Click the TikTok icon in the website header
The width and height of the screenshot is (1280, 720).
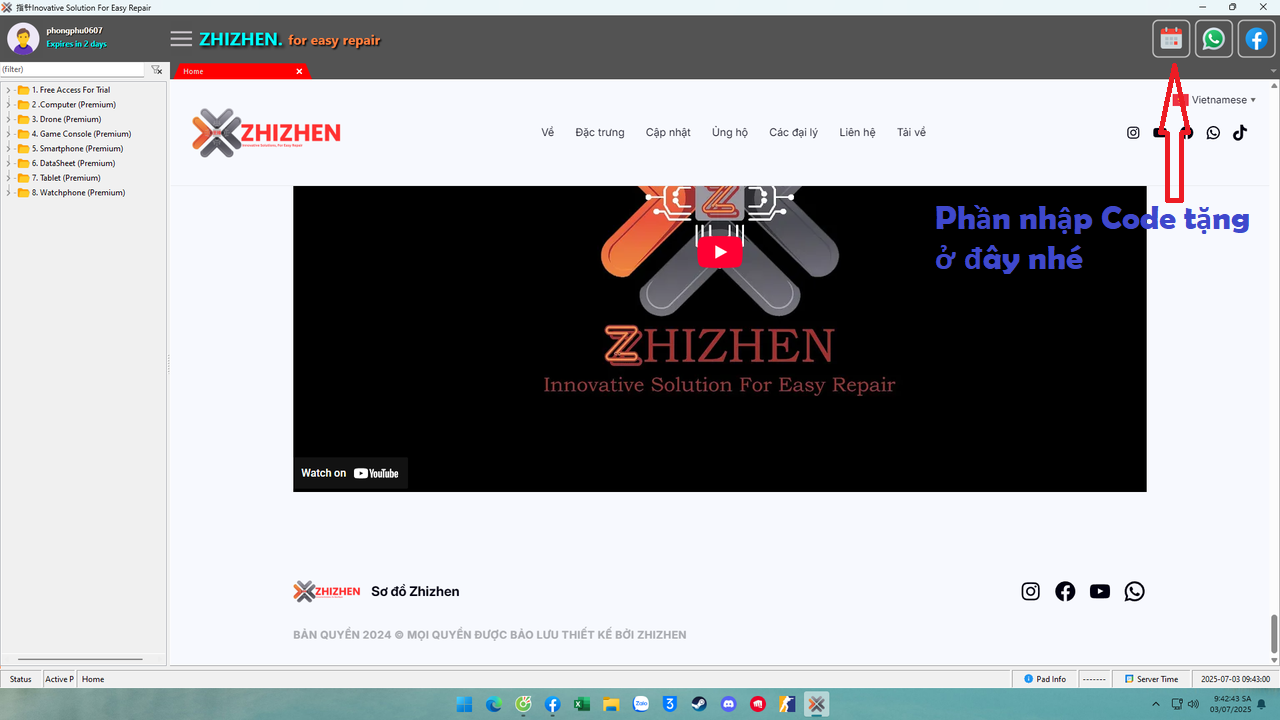pyautogui.click(x=1240, y=132)
